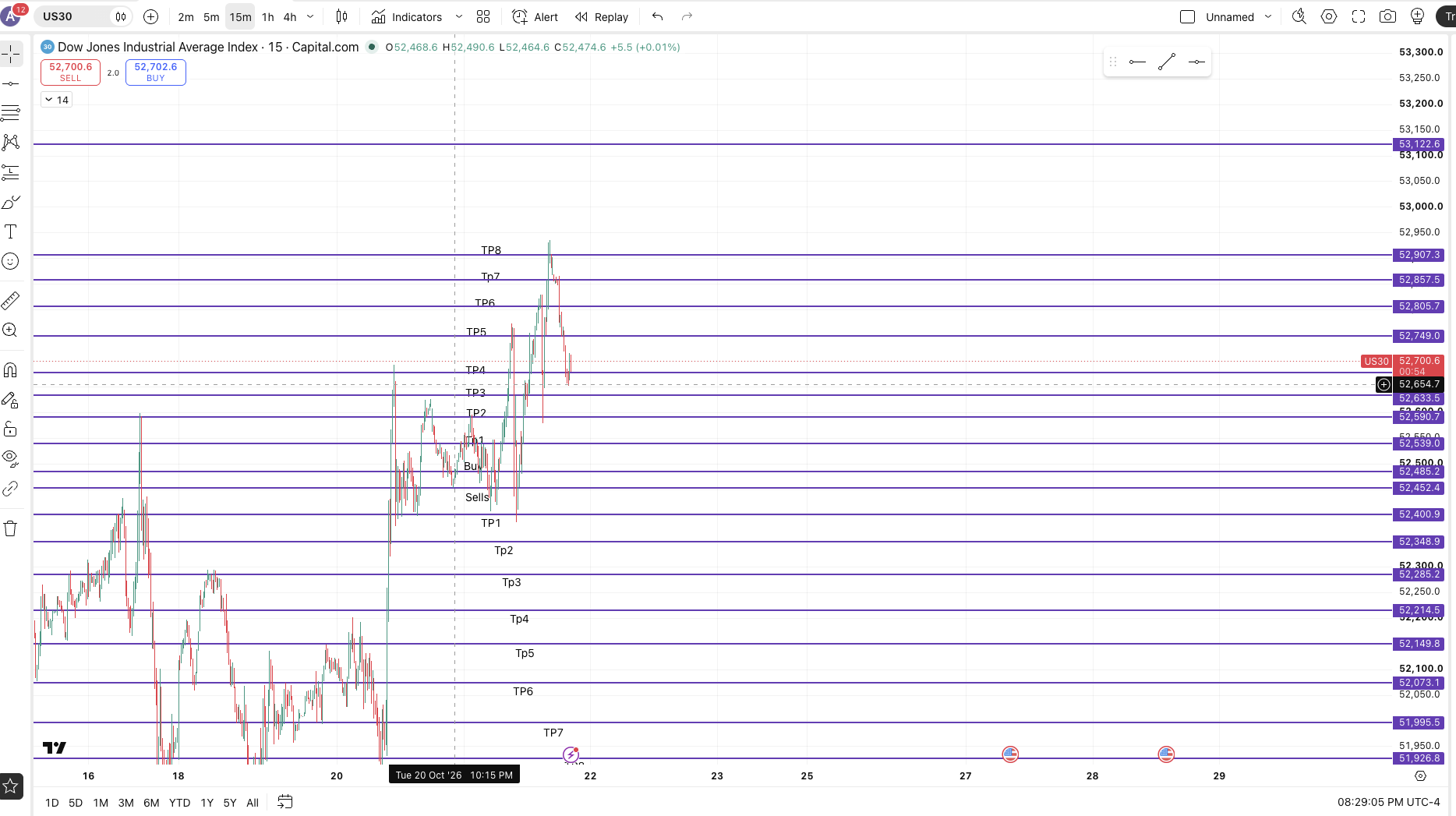Open the pattern tools in left sidebar
The height and width of the screenshot is (816, 1456).
(x=11, y=143)
